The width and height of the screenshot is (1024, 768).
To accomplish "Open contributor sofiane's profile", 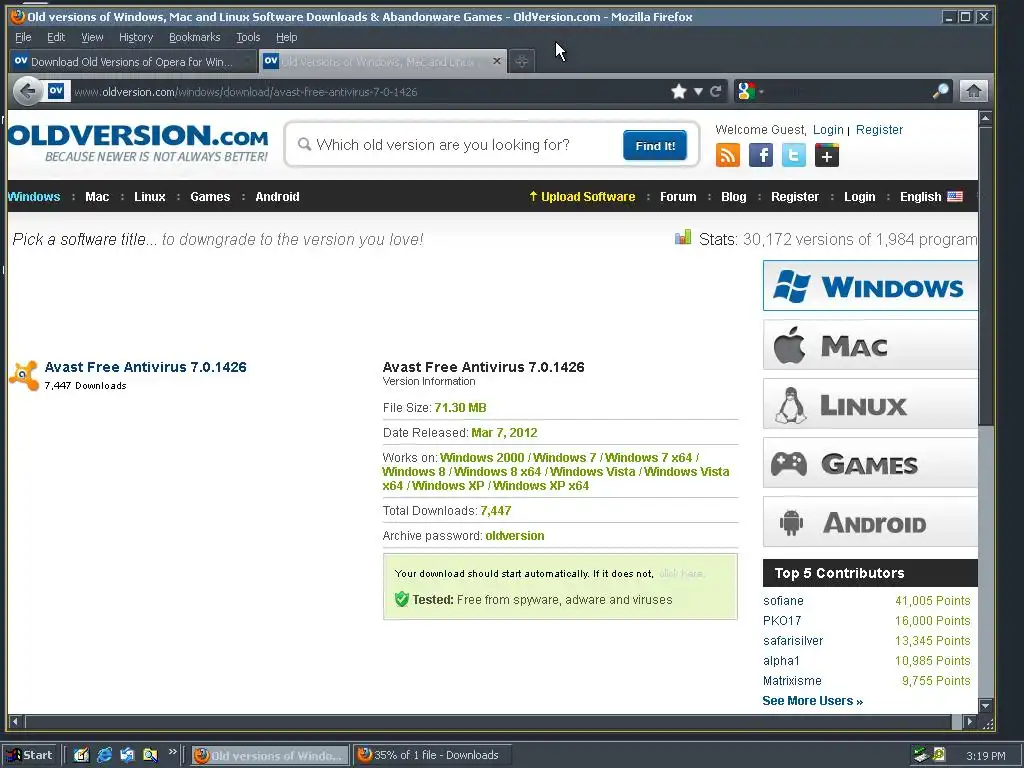I will pyautogui.click(x=783, y=601).
